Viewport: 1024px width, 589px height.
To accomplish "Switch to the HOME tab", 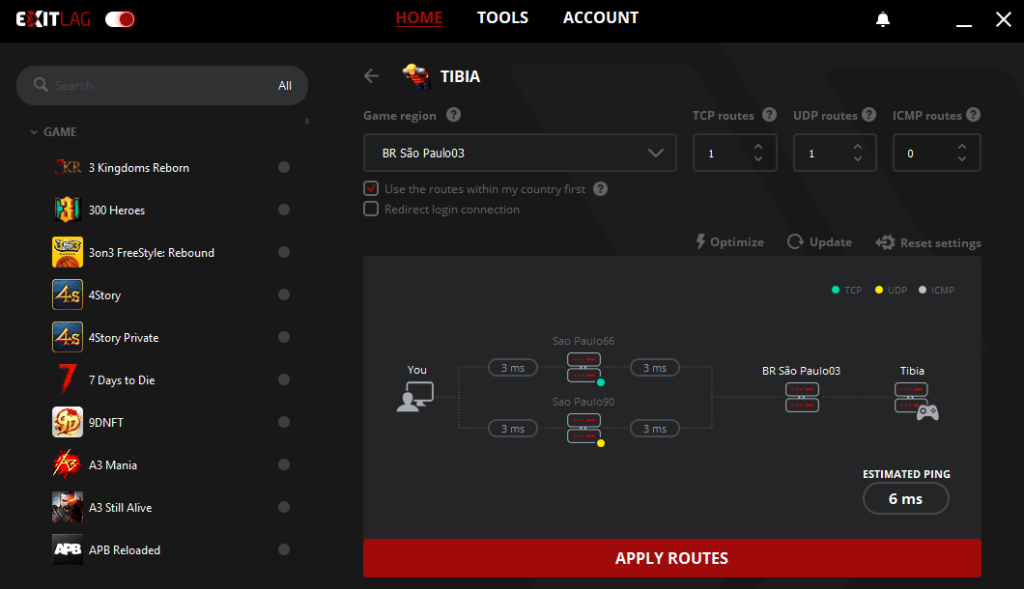I will [419, 18].
